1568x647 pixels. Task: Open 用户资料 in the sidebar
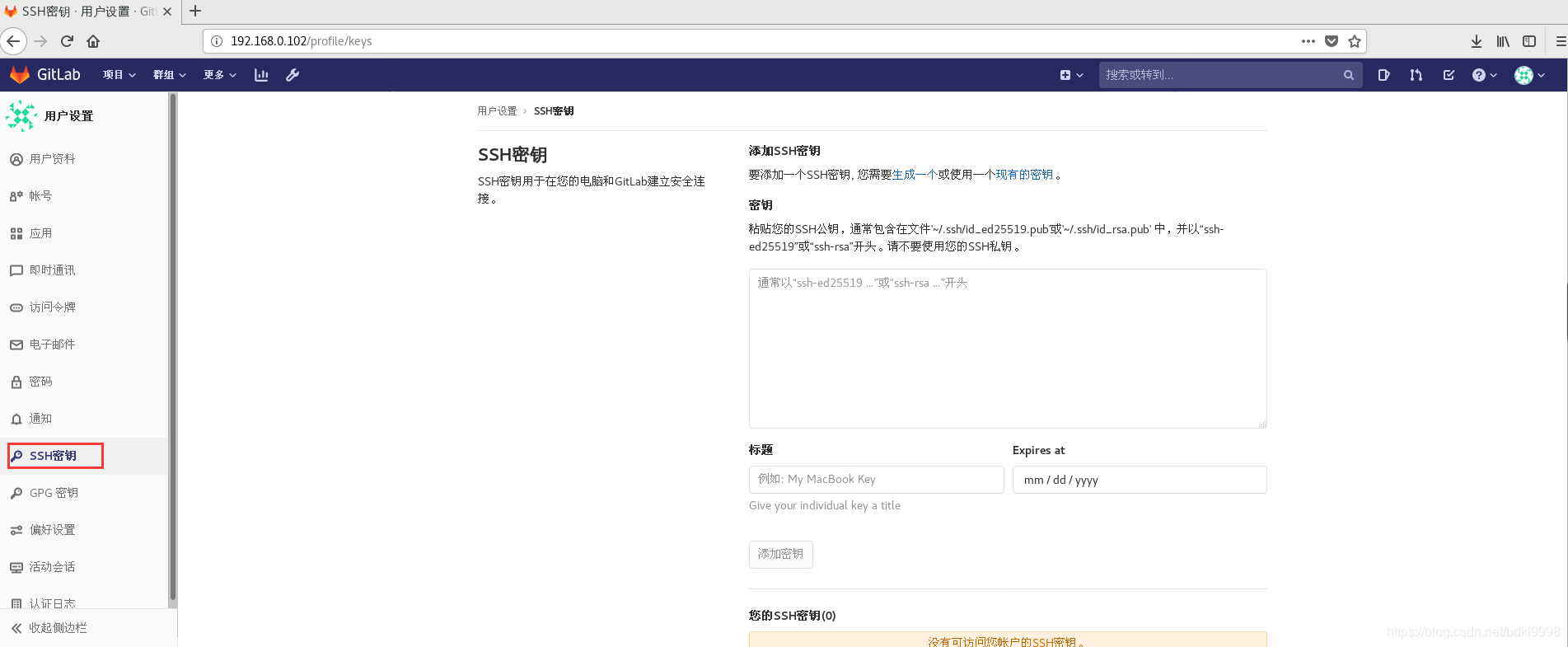[x=84, y=159]
